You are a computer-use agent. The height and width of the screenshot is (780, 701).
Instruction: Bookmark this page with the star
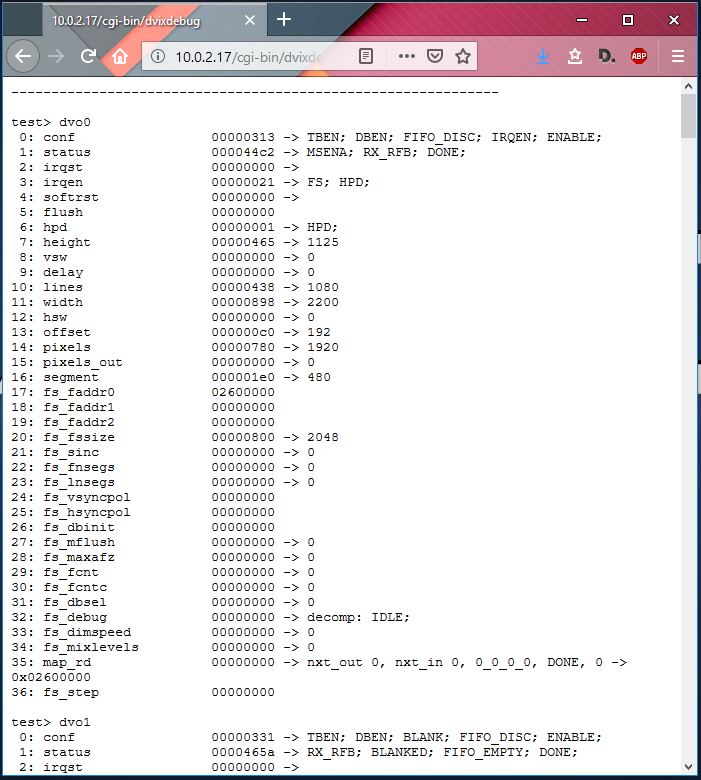click(463, 56)
